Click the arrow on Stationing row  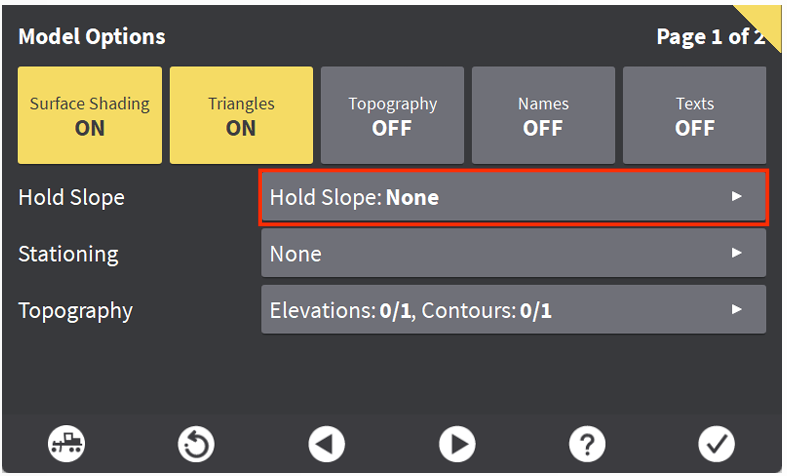click(737, 253)
